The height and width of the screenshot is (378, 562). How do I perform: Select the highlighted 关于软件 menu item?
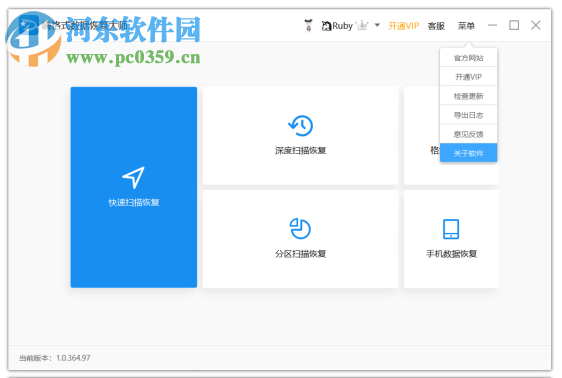pos(468,153)
